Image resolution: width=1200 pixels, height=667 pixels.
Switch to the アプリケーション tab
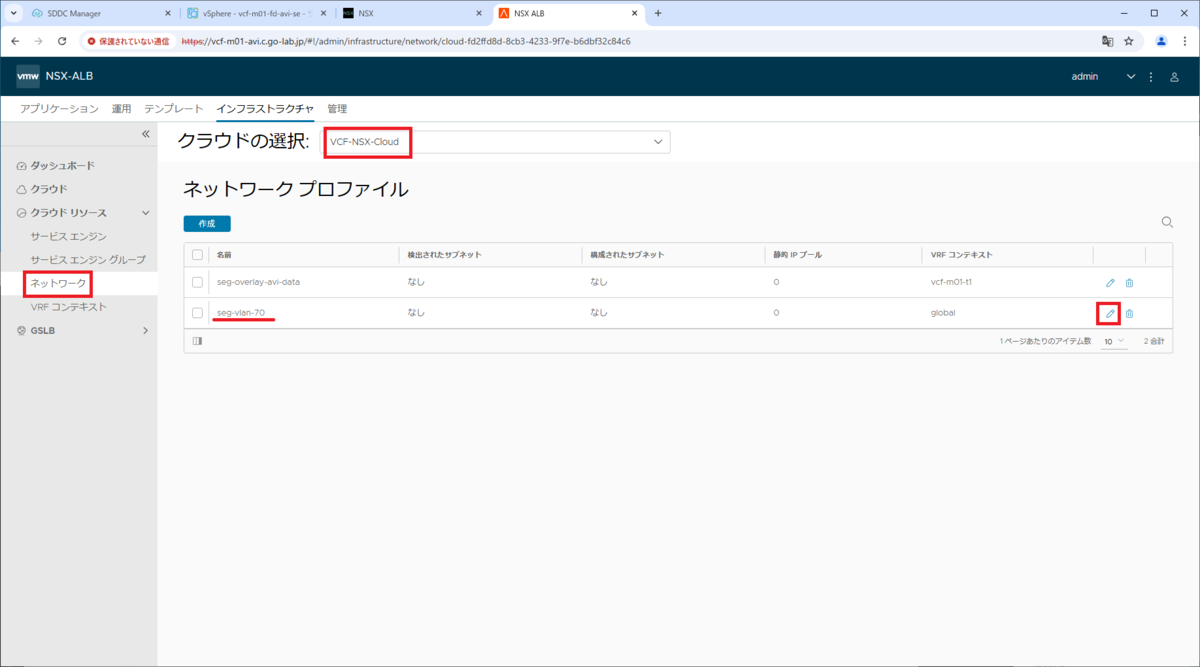59,108
